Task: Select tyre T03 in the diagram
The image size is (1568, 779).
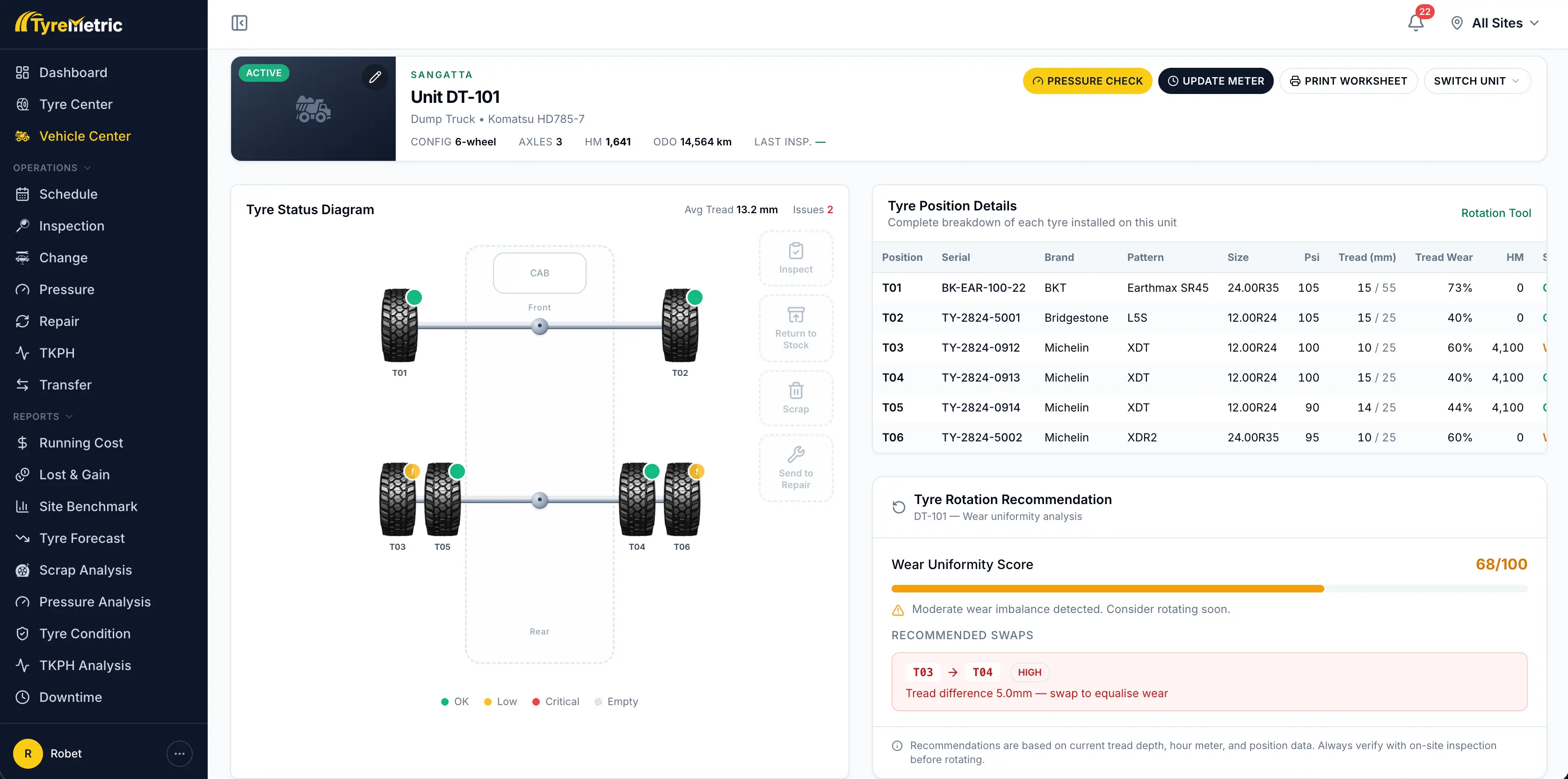Action: [x=398, y=499]
